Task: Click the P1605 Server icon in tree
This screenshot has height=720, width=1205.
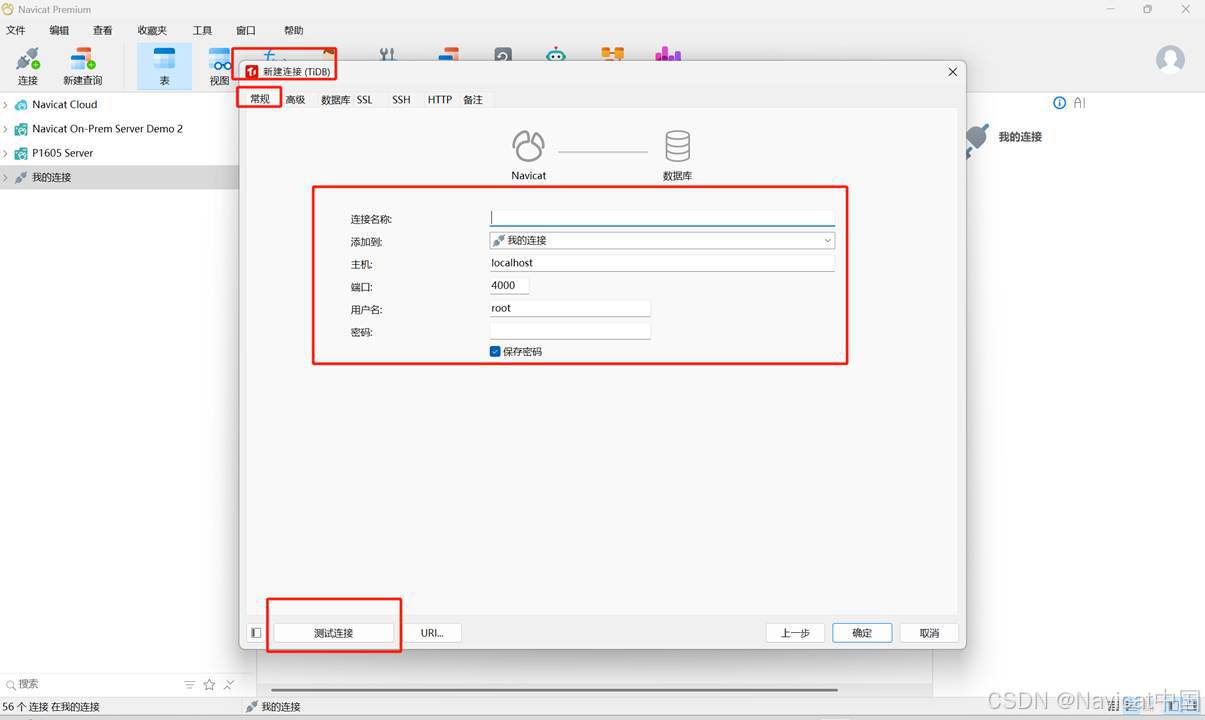Action: pyautogui.click(x=21, y=154)
